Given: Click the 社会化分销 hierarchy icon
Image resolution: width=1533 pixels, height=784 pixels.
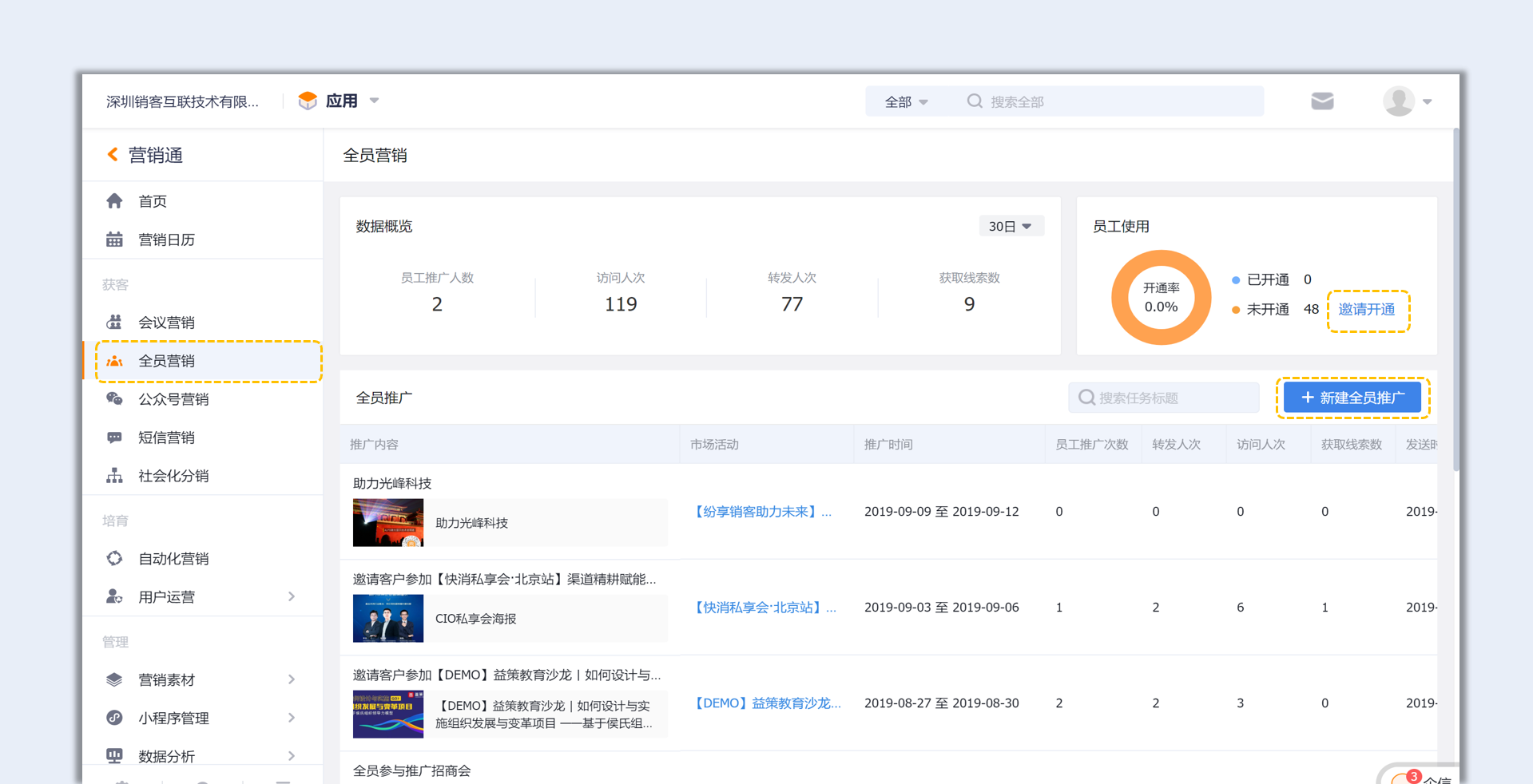Looking at the screenshot, I should pyautogui.click(x=114, y=475).
